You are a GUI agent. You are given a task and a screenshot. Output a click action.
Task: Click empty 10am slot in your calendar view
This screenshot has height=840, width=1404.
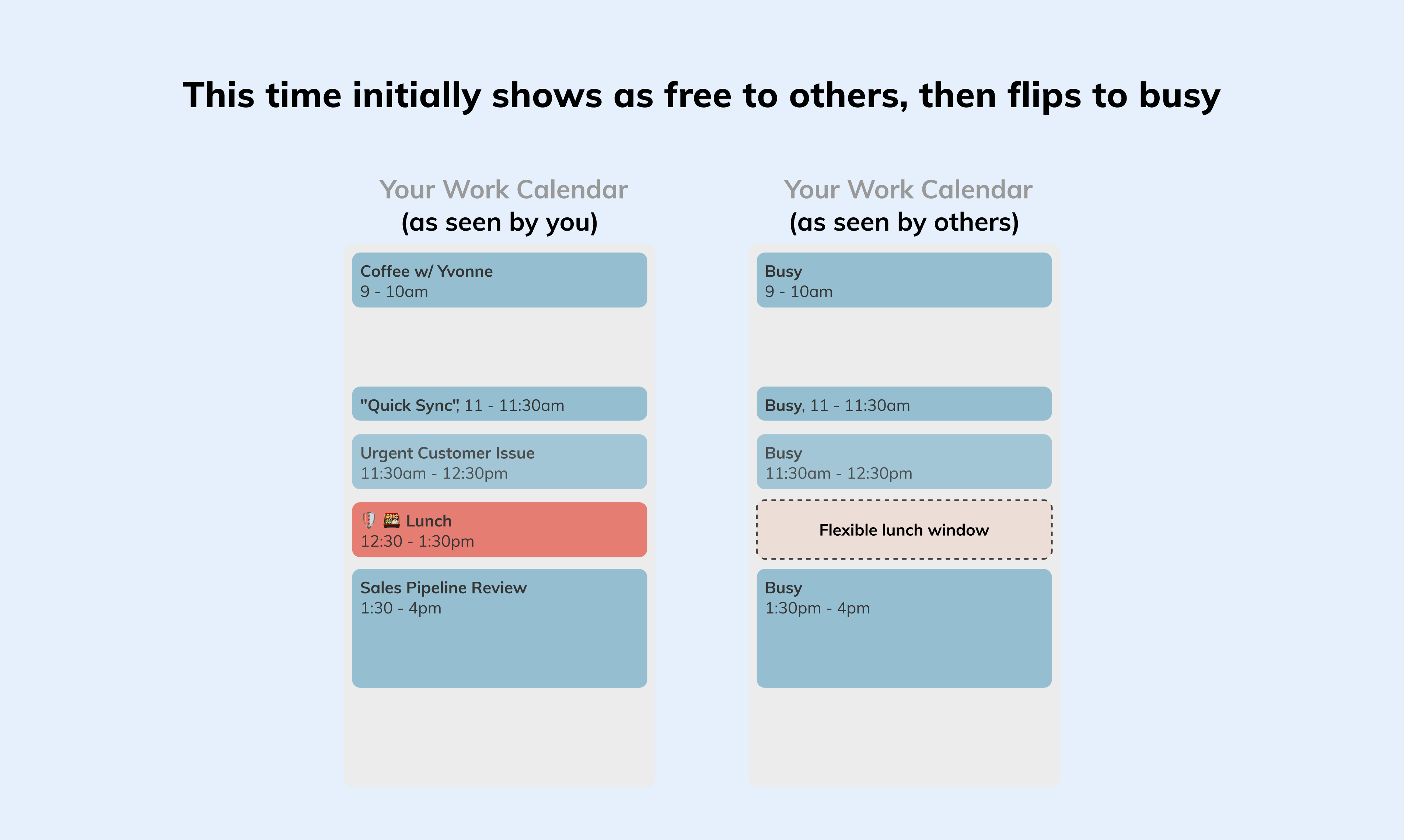(499, 347)
